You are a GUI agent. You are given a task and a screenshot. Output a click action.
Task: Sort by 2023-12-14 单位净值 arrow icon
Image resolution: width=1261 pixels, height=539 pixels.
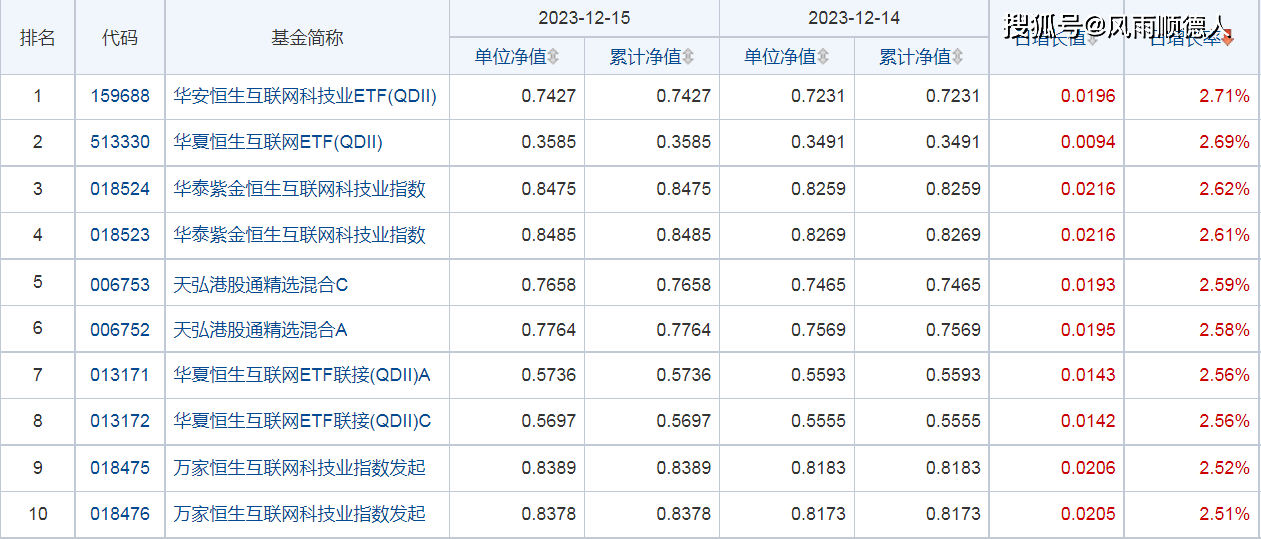[822, 57]
